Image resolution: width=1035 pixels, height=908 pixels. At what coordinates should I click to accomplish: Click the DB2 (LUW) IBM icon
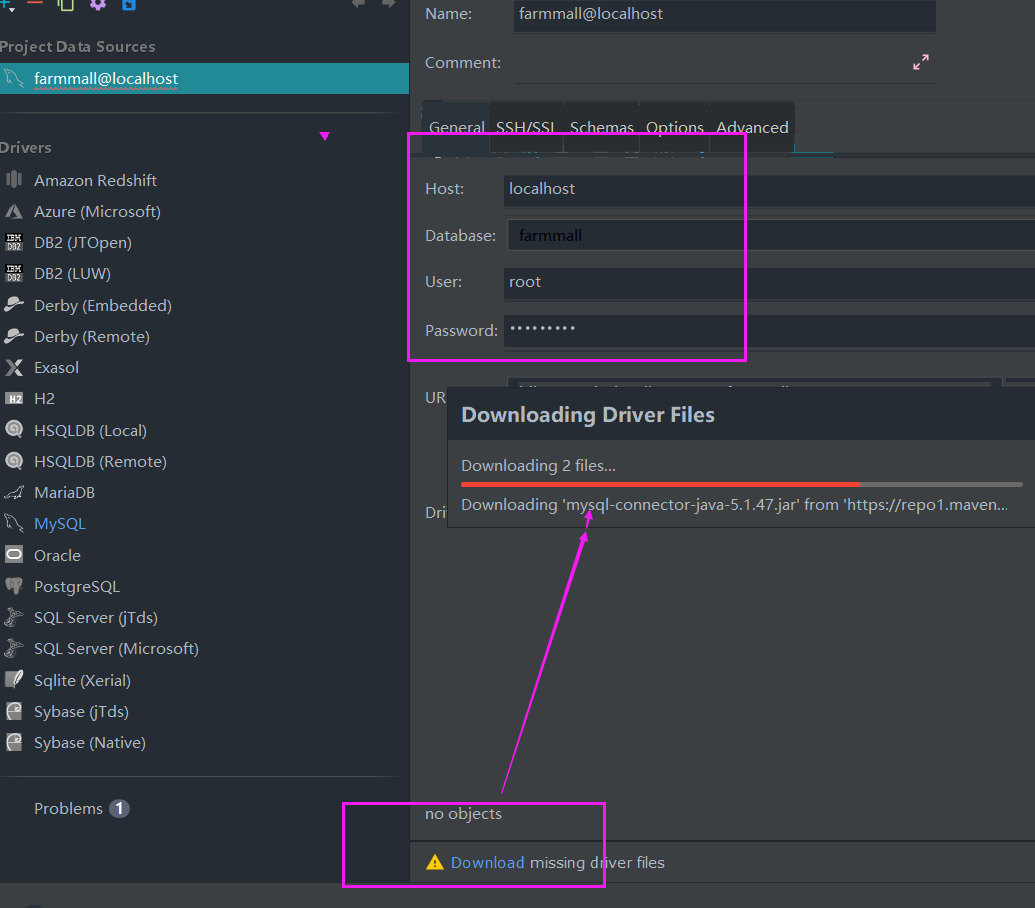14,273
